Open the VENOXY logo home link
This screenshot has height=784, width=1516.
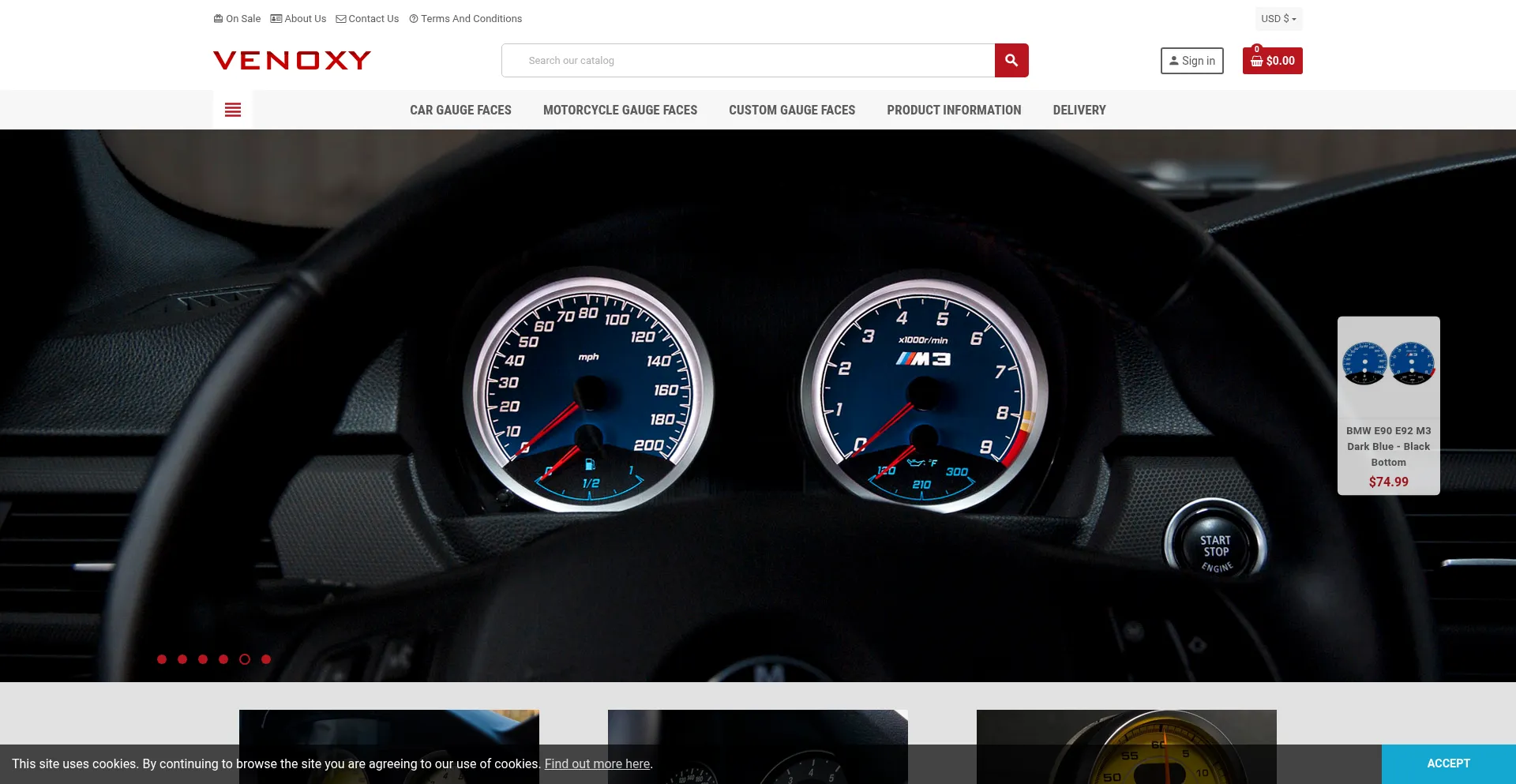pos(292,60)
